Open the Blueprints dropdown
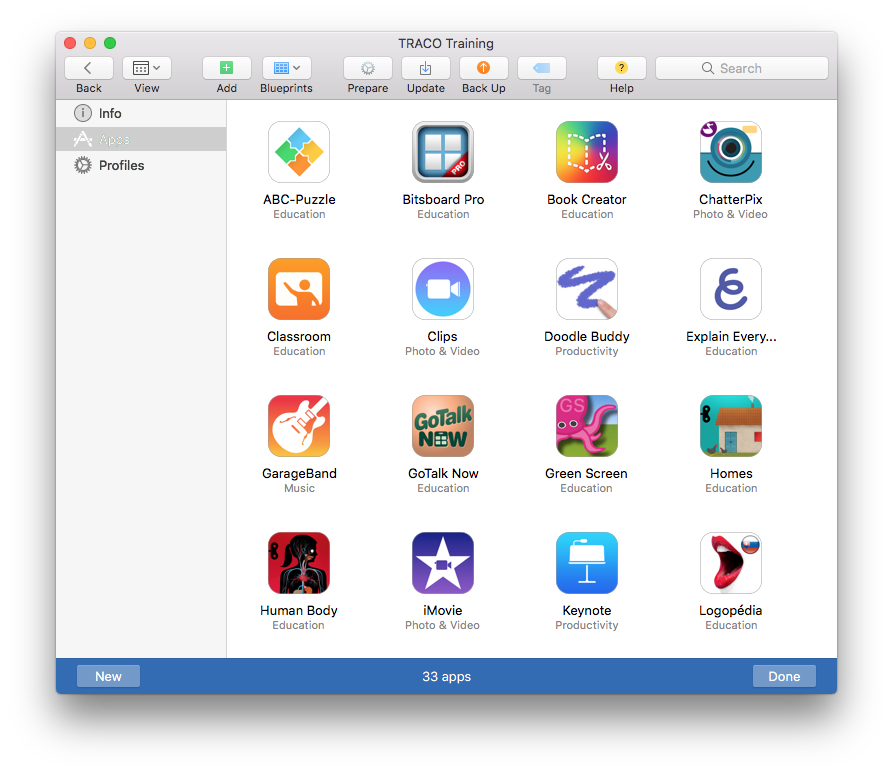 (x=286, y=68)
